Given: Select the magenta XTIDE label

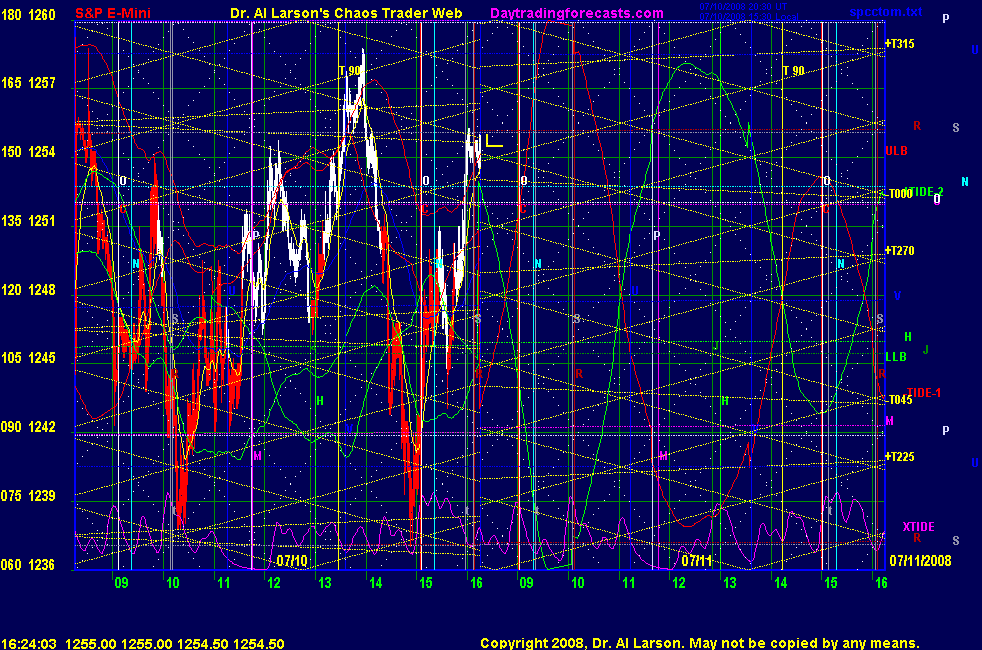Looking at the screenshot, I should point(918,527).
